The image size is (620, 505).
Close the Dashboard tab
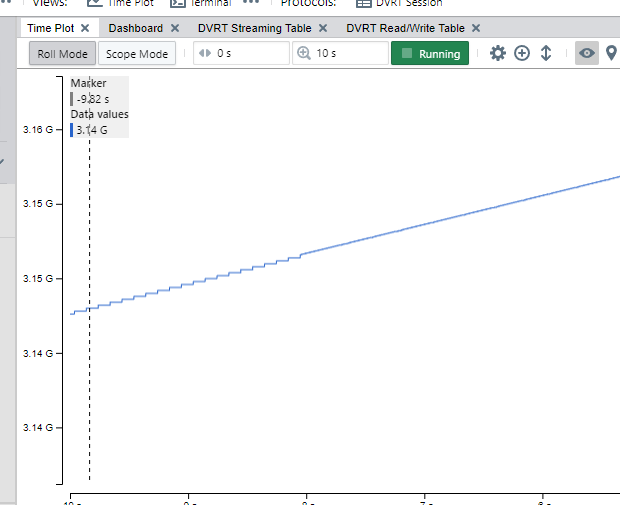(175, 28)
